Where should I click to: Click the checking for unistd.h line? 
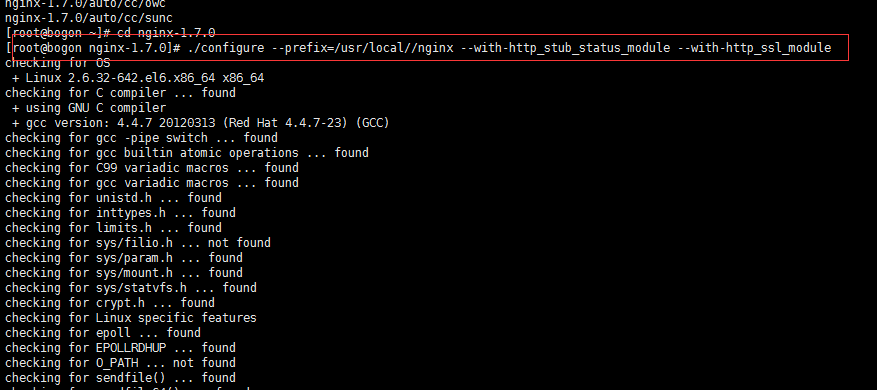pos(114,198)
